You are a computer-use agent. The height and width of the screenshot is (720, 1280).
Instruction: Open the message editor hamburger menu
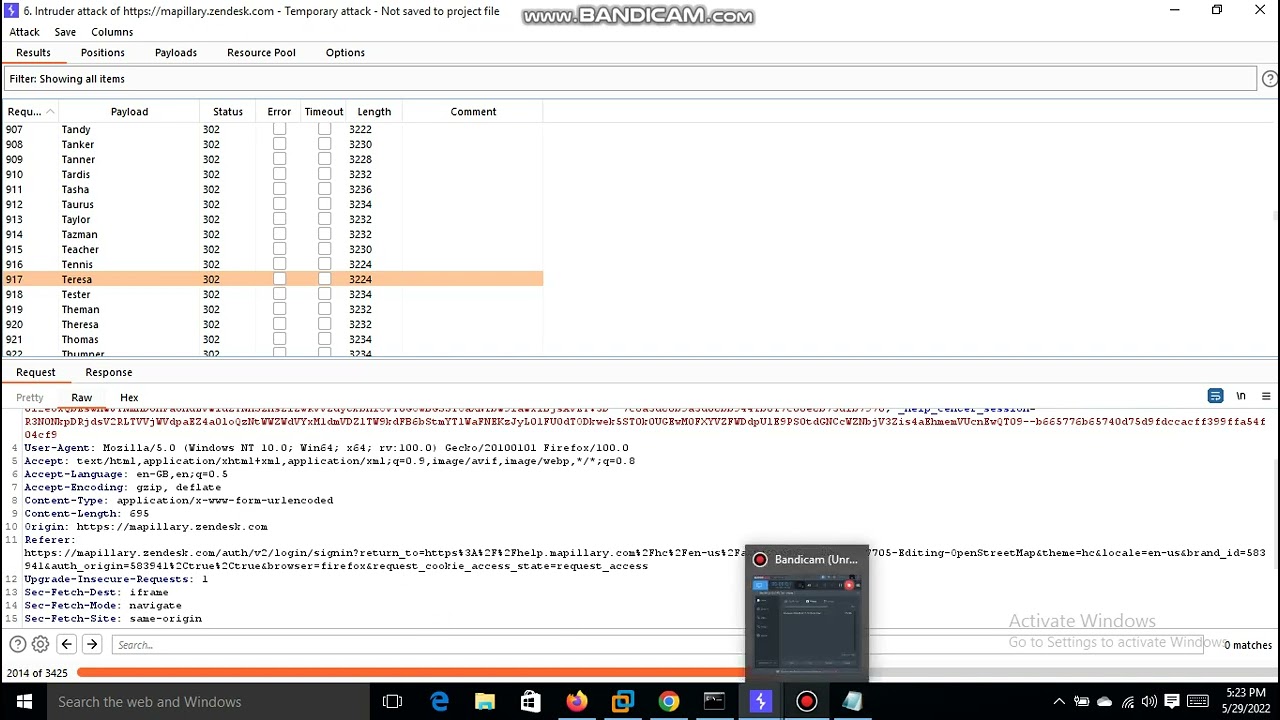1266,396
